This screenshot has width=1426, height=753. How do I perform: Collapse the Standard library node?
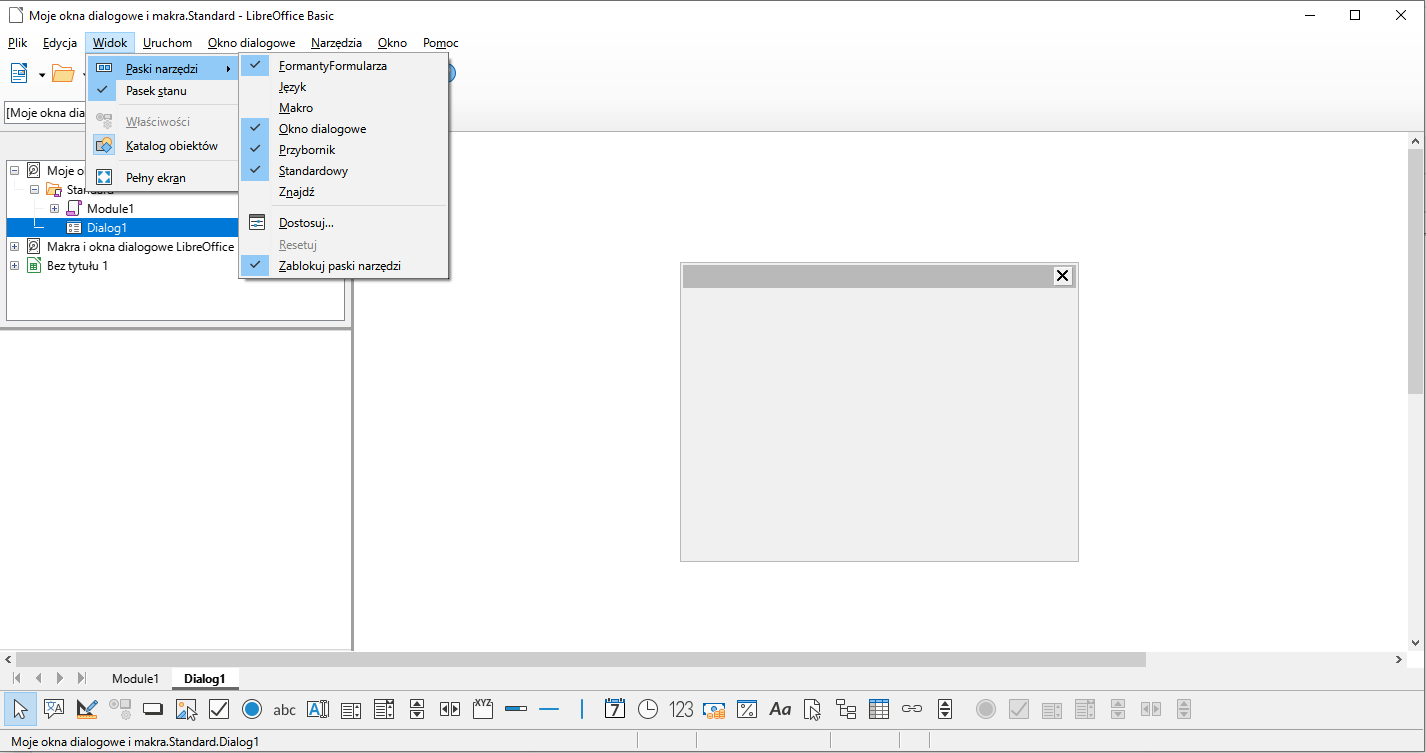[x=35, y=190]
